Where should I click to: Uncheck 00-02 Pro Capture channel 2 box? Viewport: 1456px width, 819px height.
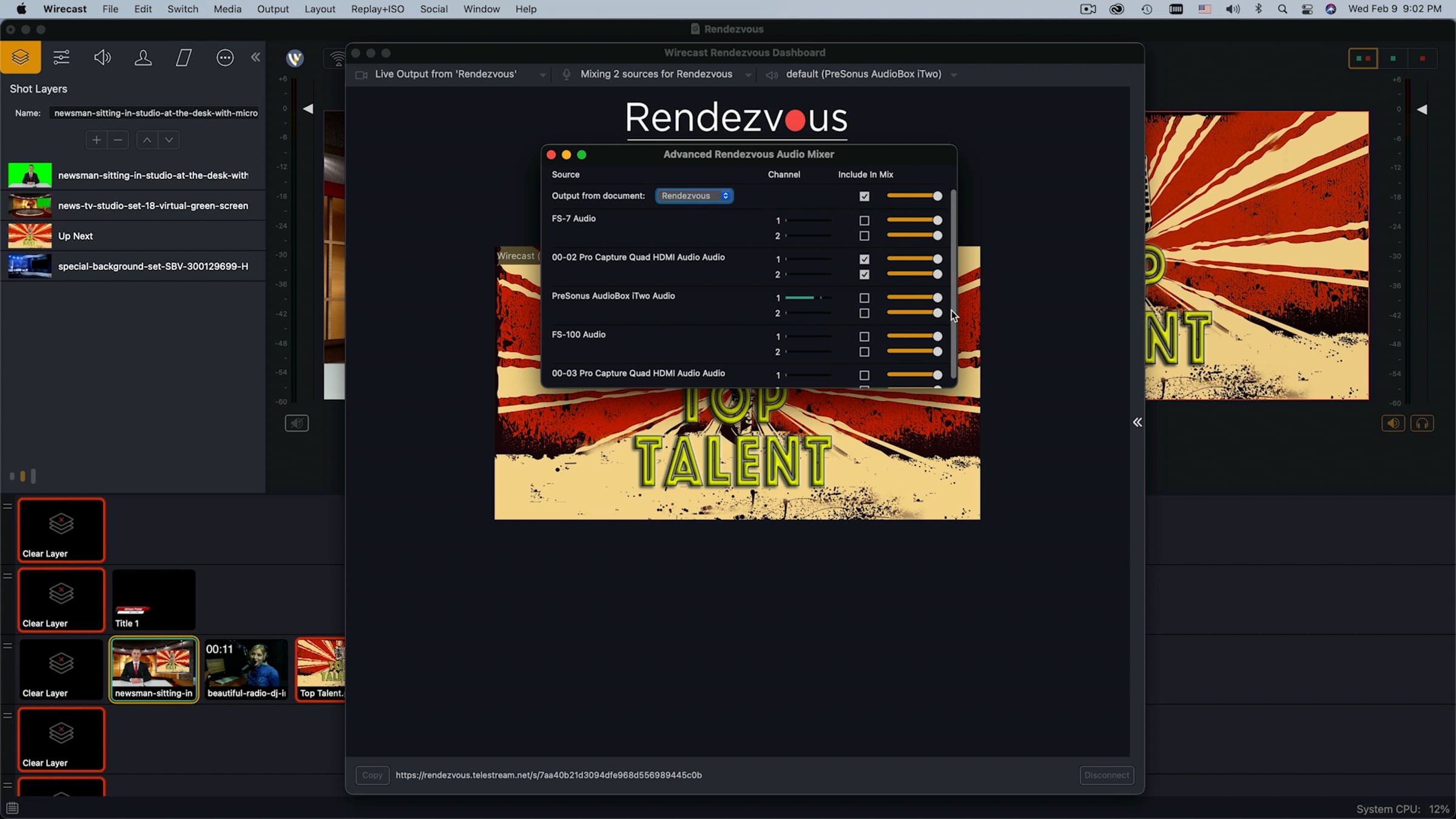tap(864, 275)
